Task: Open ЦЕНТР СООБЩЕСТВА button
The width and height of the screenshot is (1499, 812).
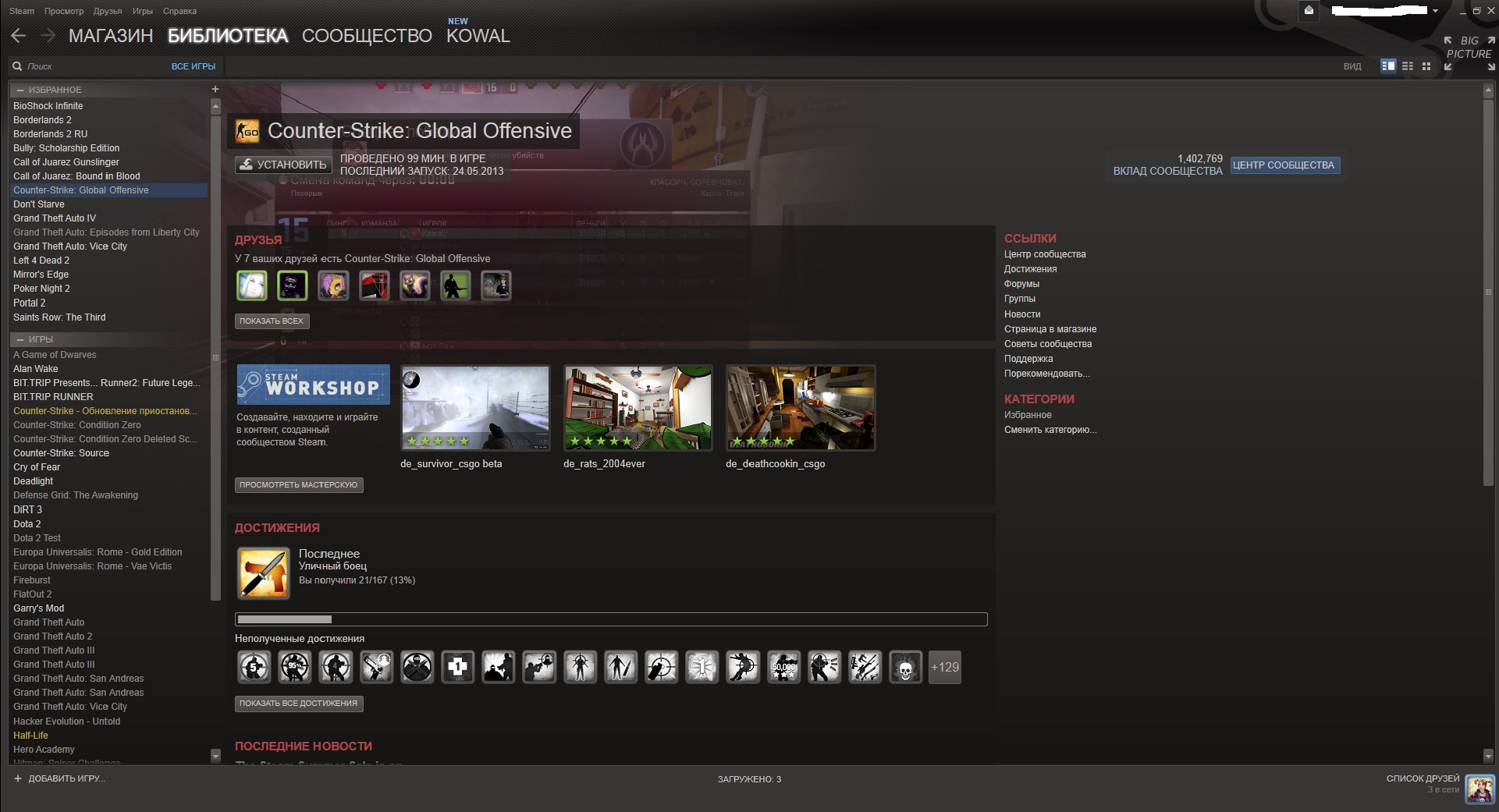Action: 1284,165
